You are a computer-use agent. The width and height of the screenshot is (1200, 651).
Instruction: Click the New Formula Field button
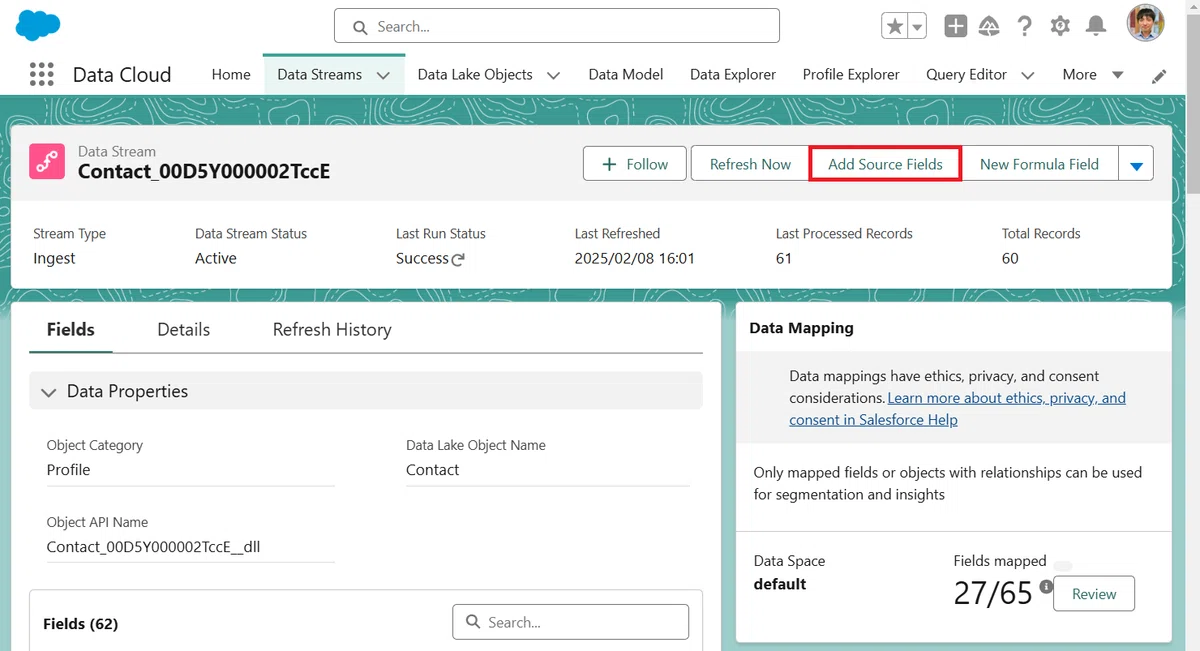click(x=1039, y=164)
